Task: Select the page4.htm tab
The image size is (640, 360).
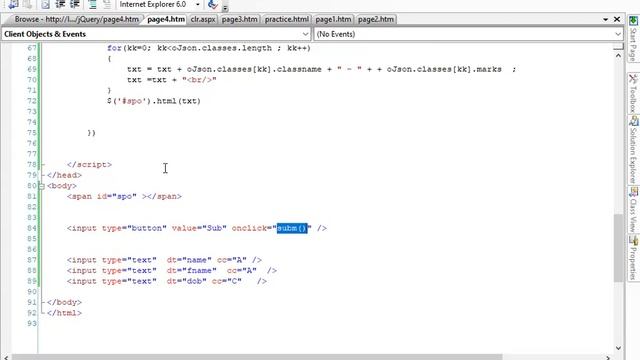Action: 166,19
